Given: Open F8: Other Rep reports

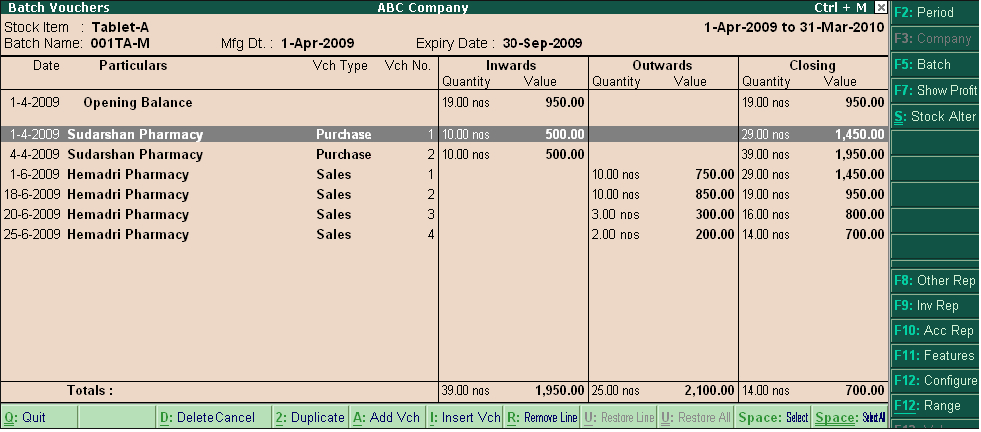Looking at the screenshot, I should click(x=935, y=281).
